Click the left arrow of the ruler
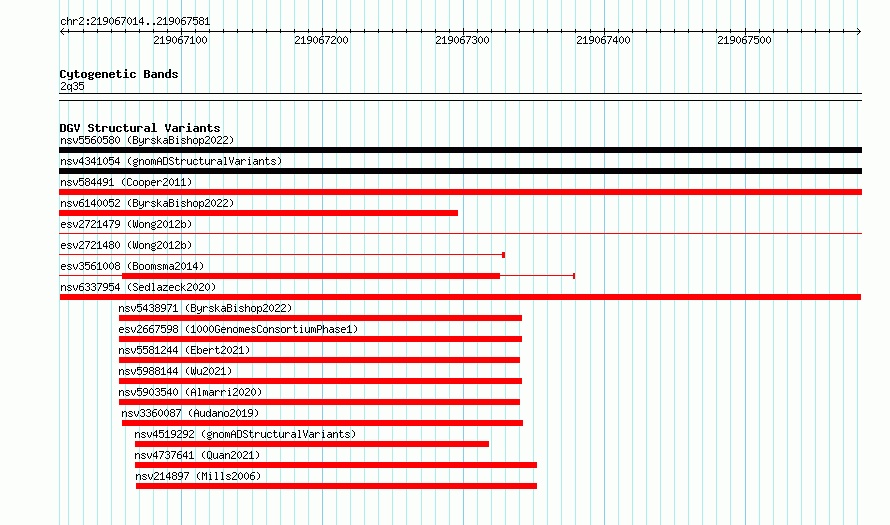 coord(62,32)
